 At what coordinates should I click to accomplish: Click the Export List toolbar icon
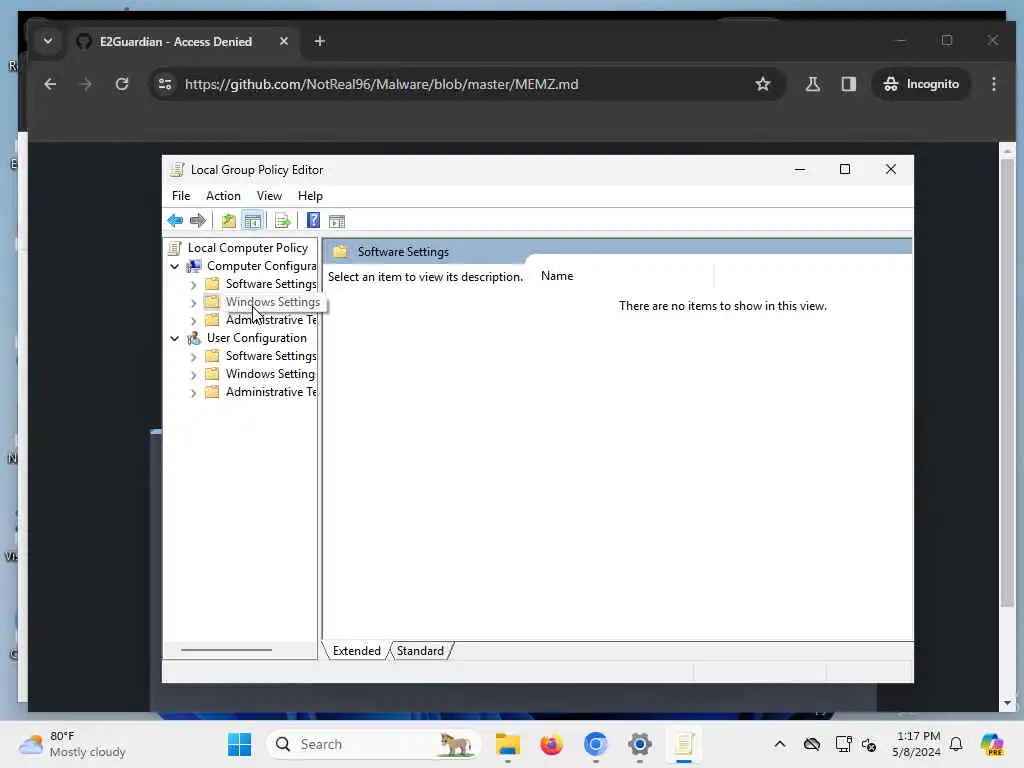click(x=283, y=221)
